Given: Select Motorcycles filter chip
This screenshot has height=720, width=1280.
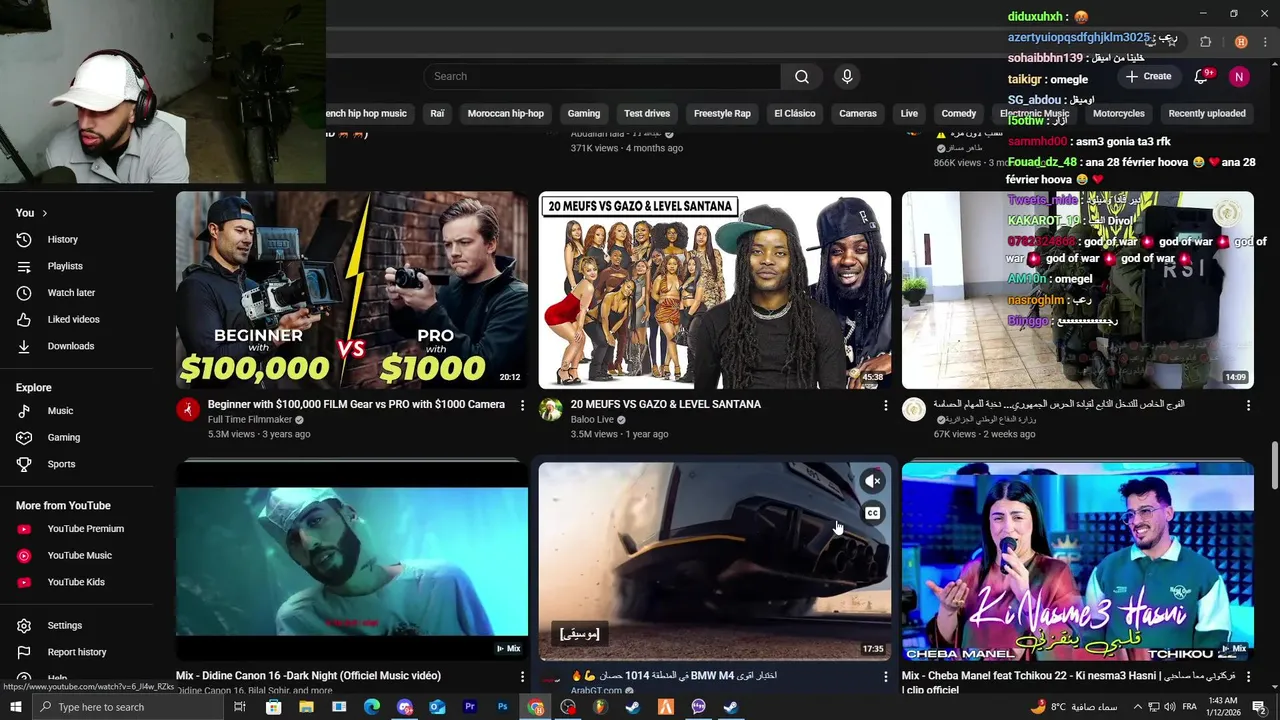Looking at the screenshot, I should tap(1119, 113).
